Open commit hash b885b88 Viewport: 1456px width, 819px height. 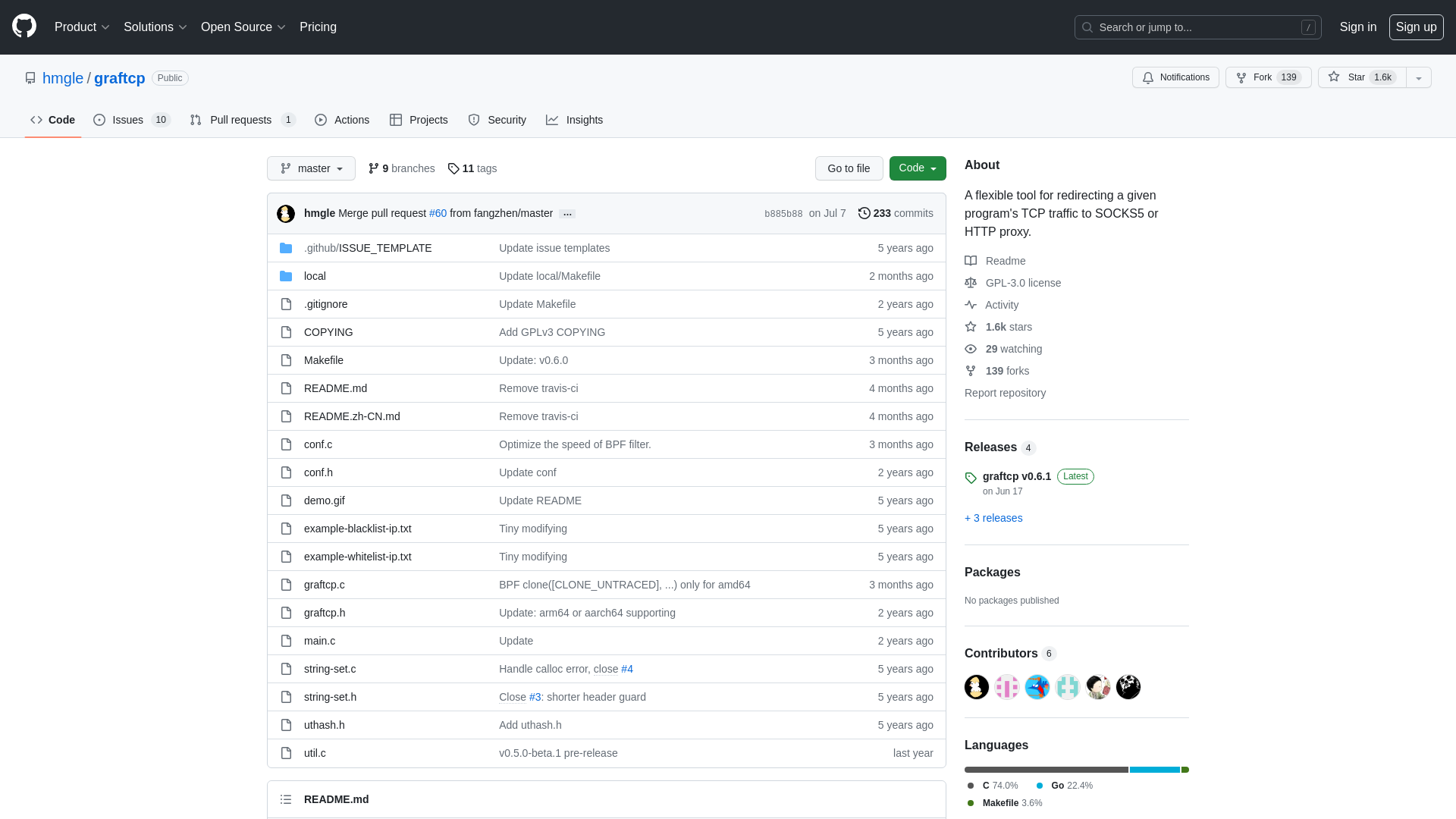(x=783, y=214)
